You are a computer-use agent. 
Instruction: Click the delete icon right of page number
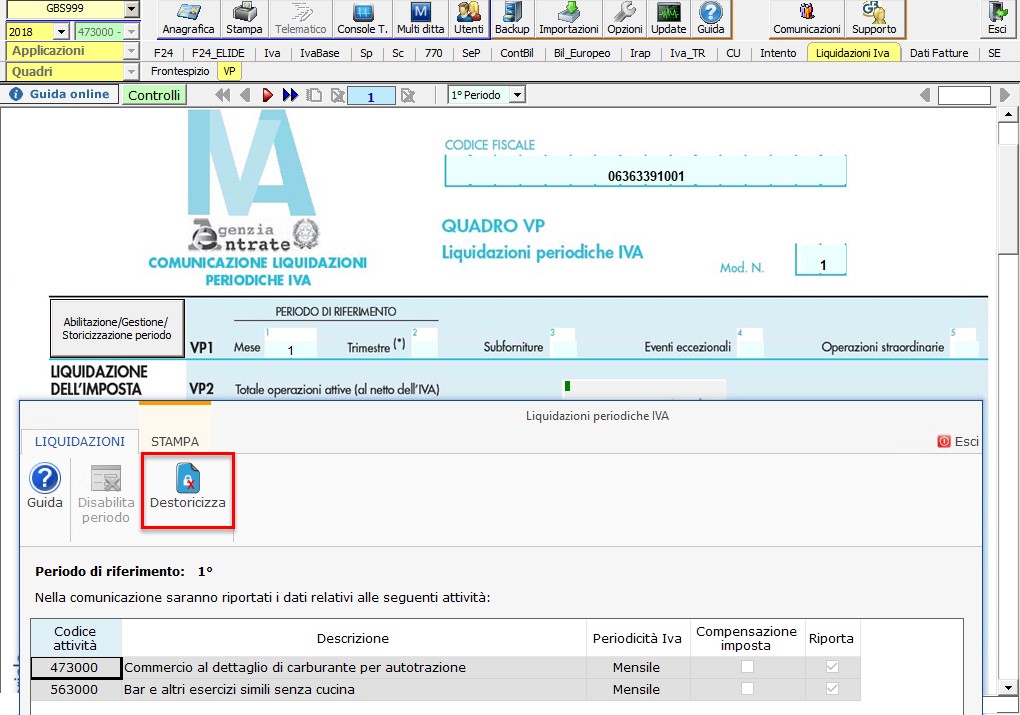(408, 96)
